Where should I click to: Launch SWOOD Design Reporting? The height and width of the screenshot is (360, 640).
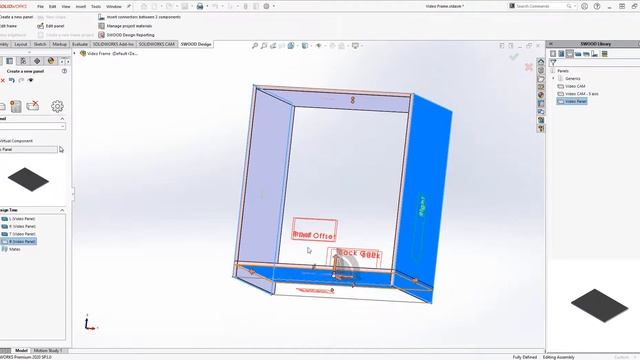pos(126,35)
